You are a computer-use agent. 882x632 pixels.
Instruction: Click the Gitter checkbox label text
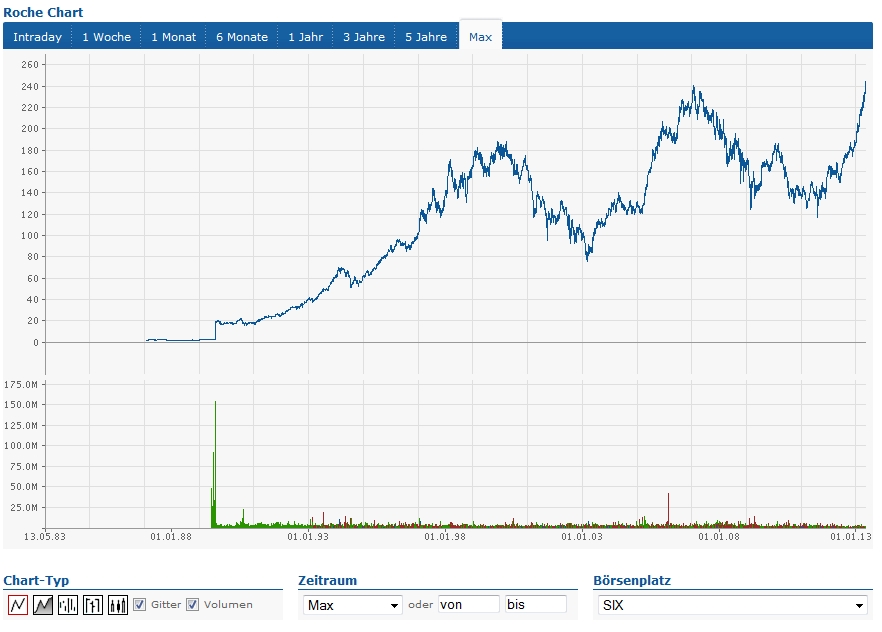point(166,604)
